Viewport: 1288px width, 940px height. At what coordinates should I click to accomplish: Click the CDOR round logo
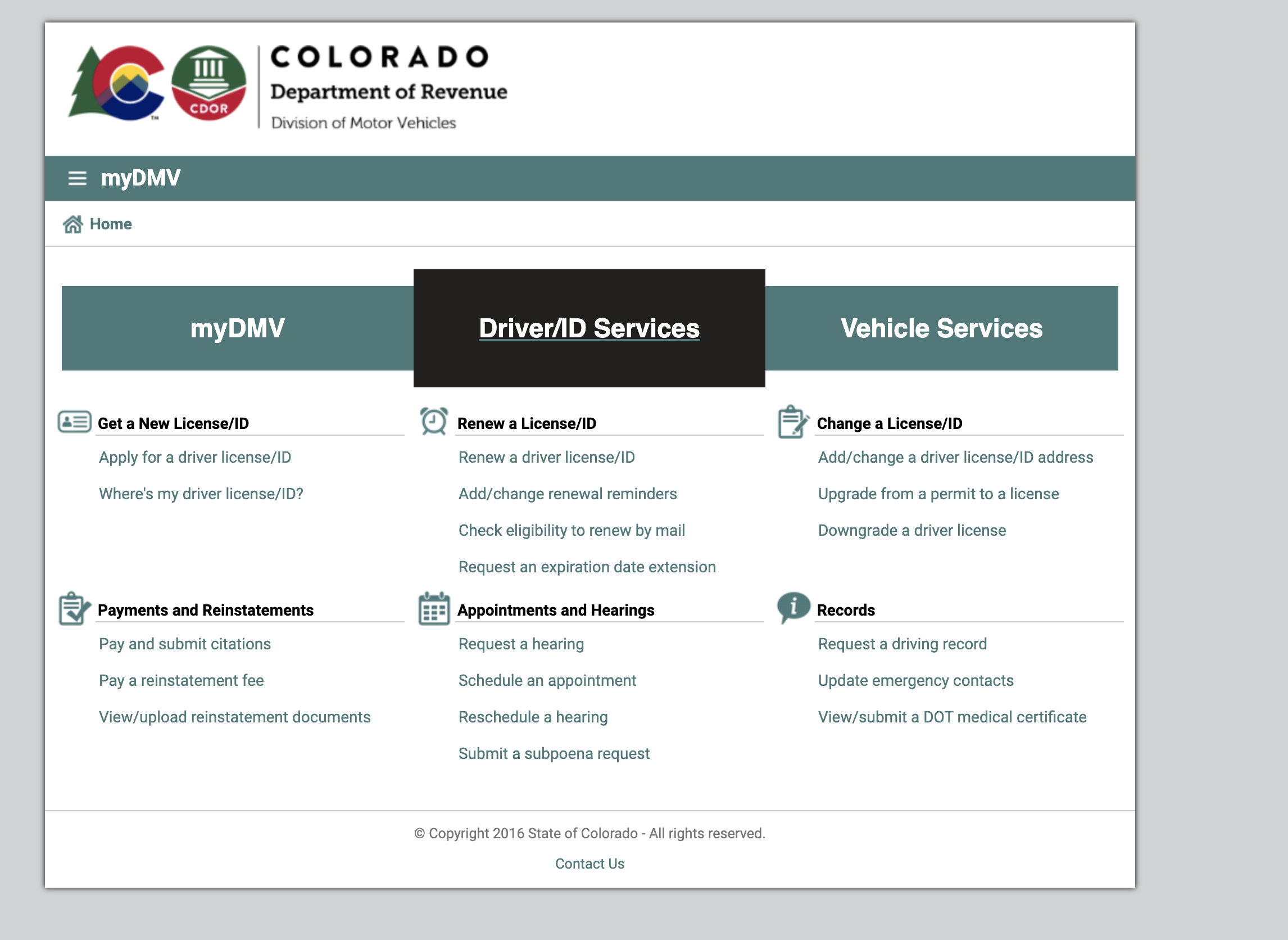208,83
